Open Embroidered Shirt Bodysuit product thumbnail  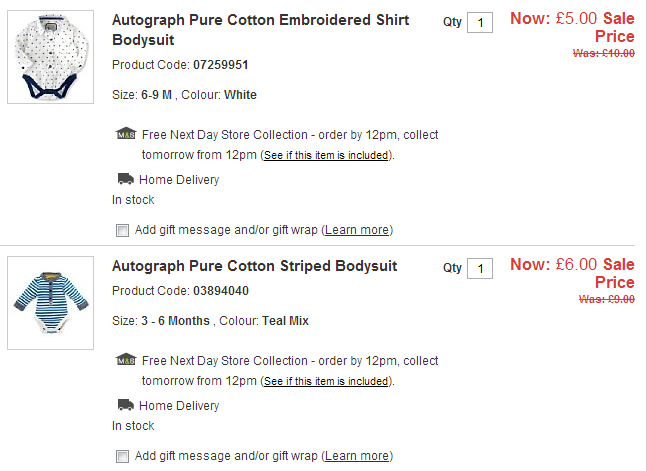(50, 57)
